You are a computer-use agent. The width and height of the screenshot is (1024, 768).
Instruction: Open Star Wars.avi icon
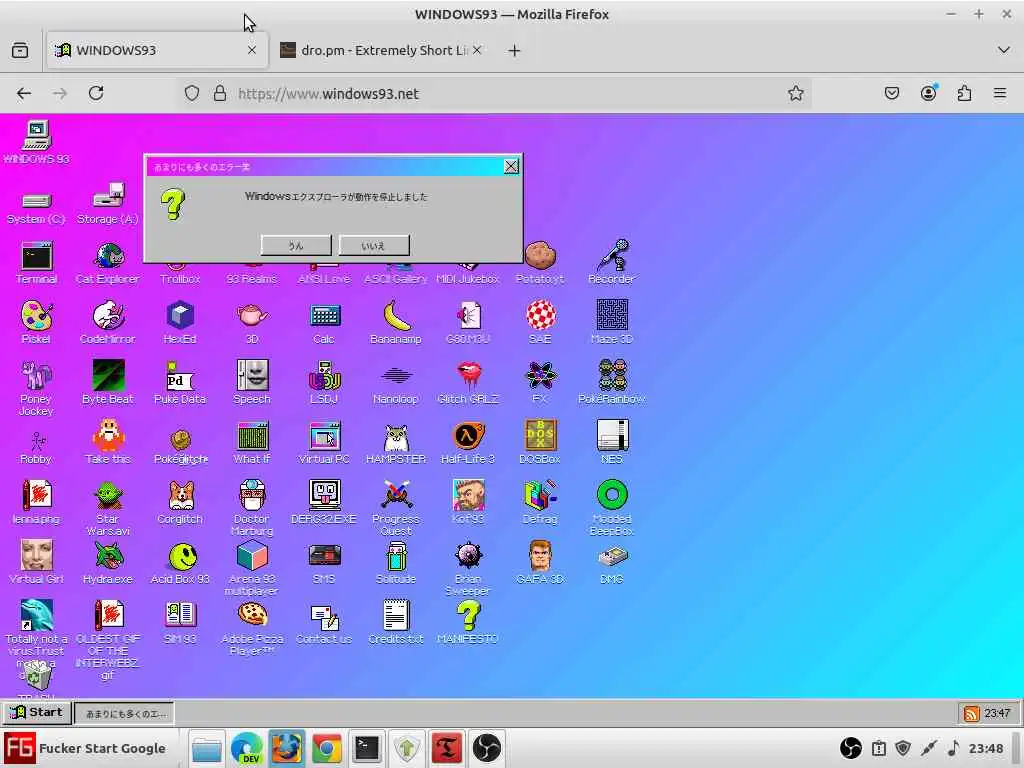[108, 508]
